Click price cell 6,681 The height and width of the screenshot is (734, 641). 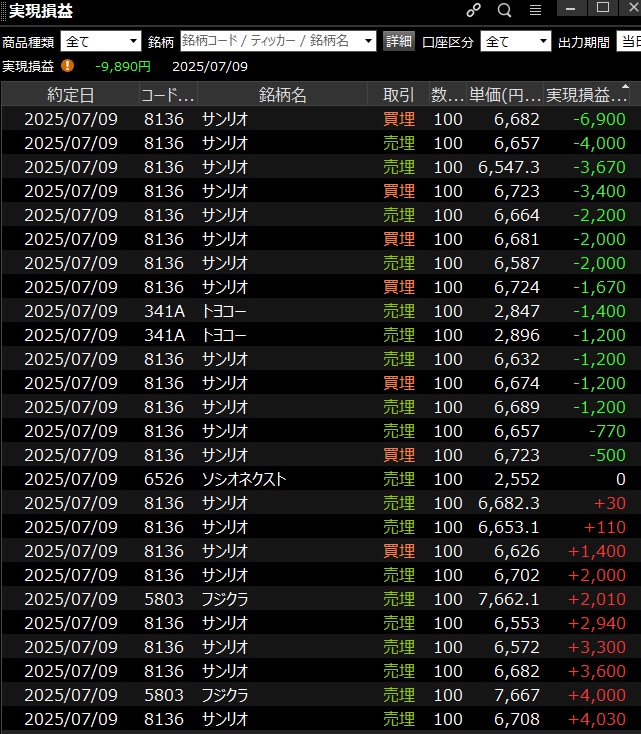coord(517,239)
